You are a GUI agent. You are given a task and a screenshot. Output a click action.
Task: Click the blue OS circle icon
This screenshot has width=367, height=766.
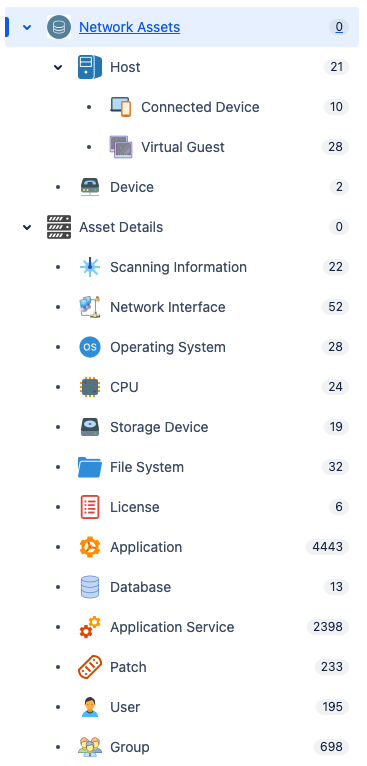90,347
